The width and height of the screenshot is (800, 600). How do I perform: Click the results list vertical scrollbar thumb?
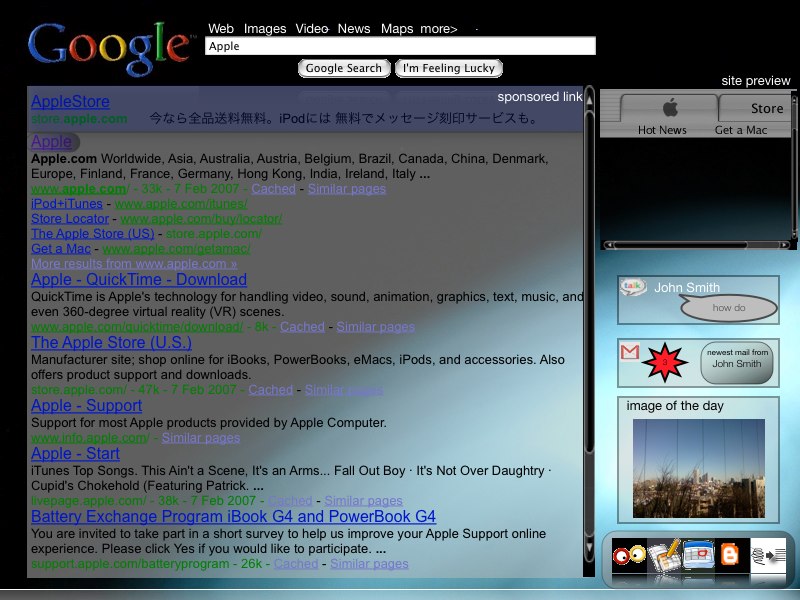pos(589,281)
